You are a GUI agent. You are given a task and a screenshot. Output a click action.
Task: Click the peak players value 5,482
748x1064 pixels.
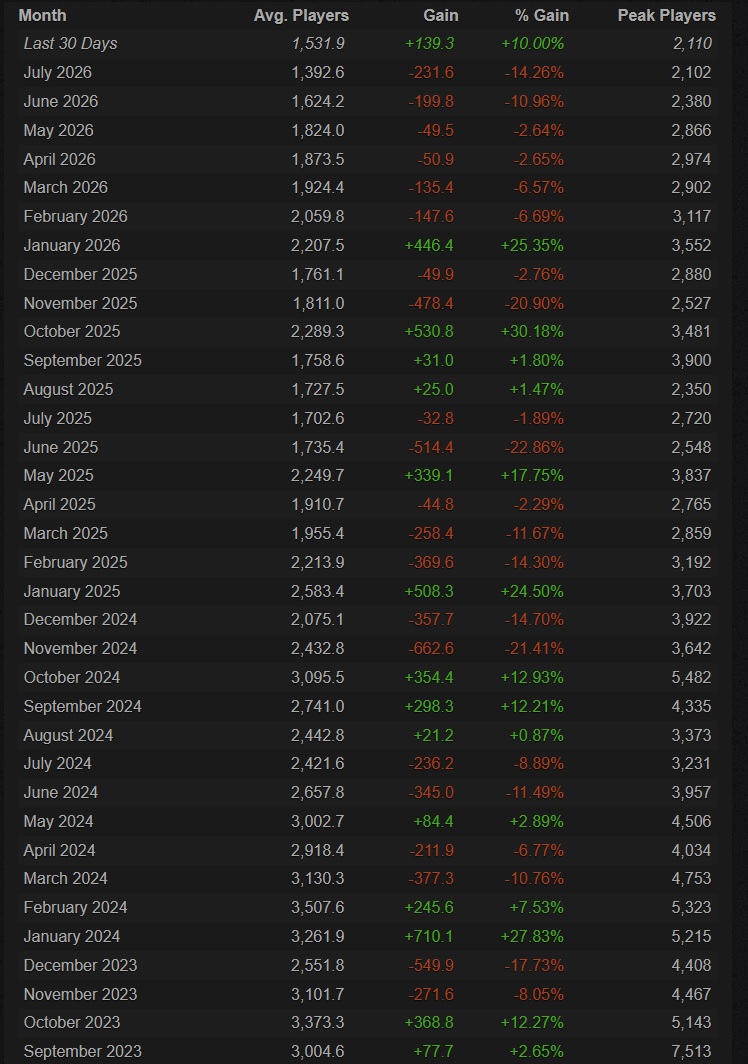click(x=692, y=677)
